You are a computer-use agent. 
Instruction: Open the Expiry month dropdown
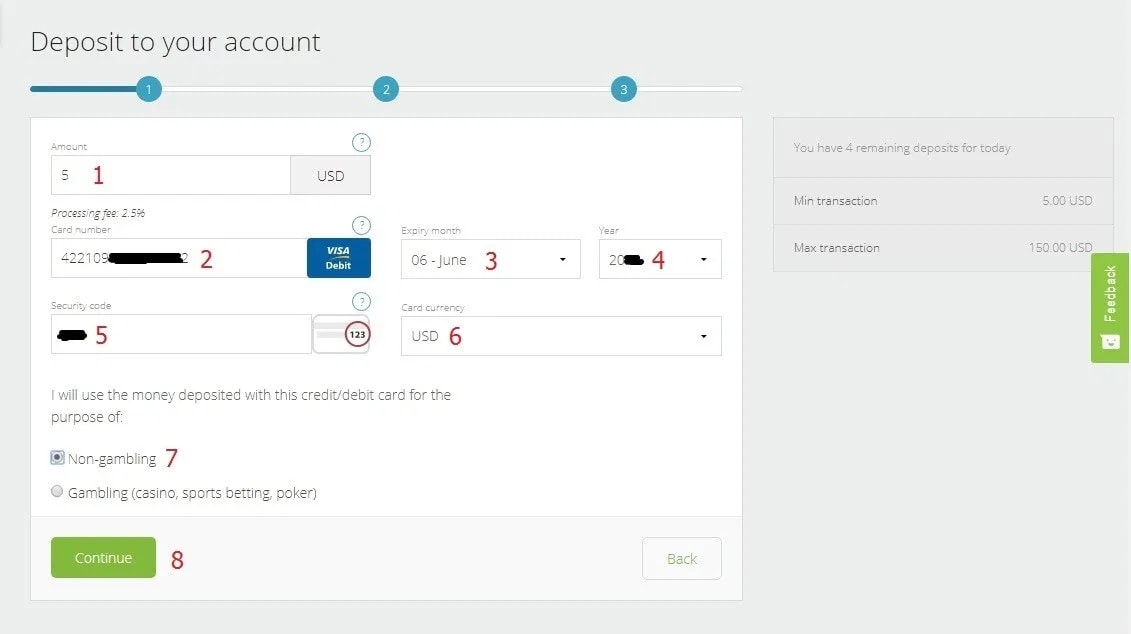click(490, 259)
